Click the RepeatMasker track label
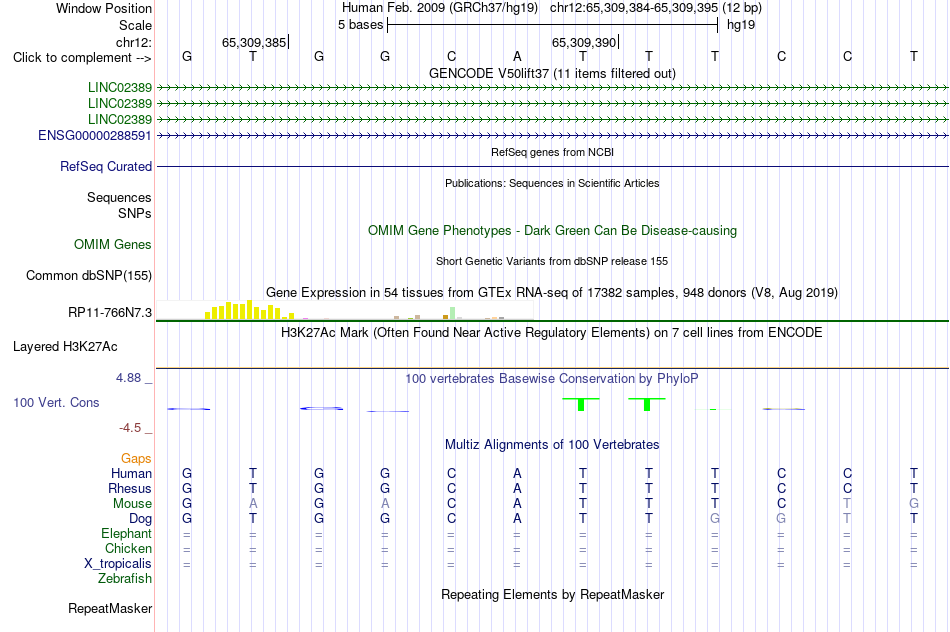 pyautogui.click(x=110, y=608)
